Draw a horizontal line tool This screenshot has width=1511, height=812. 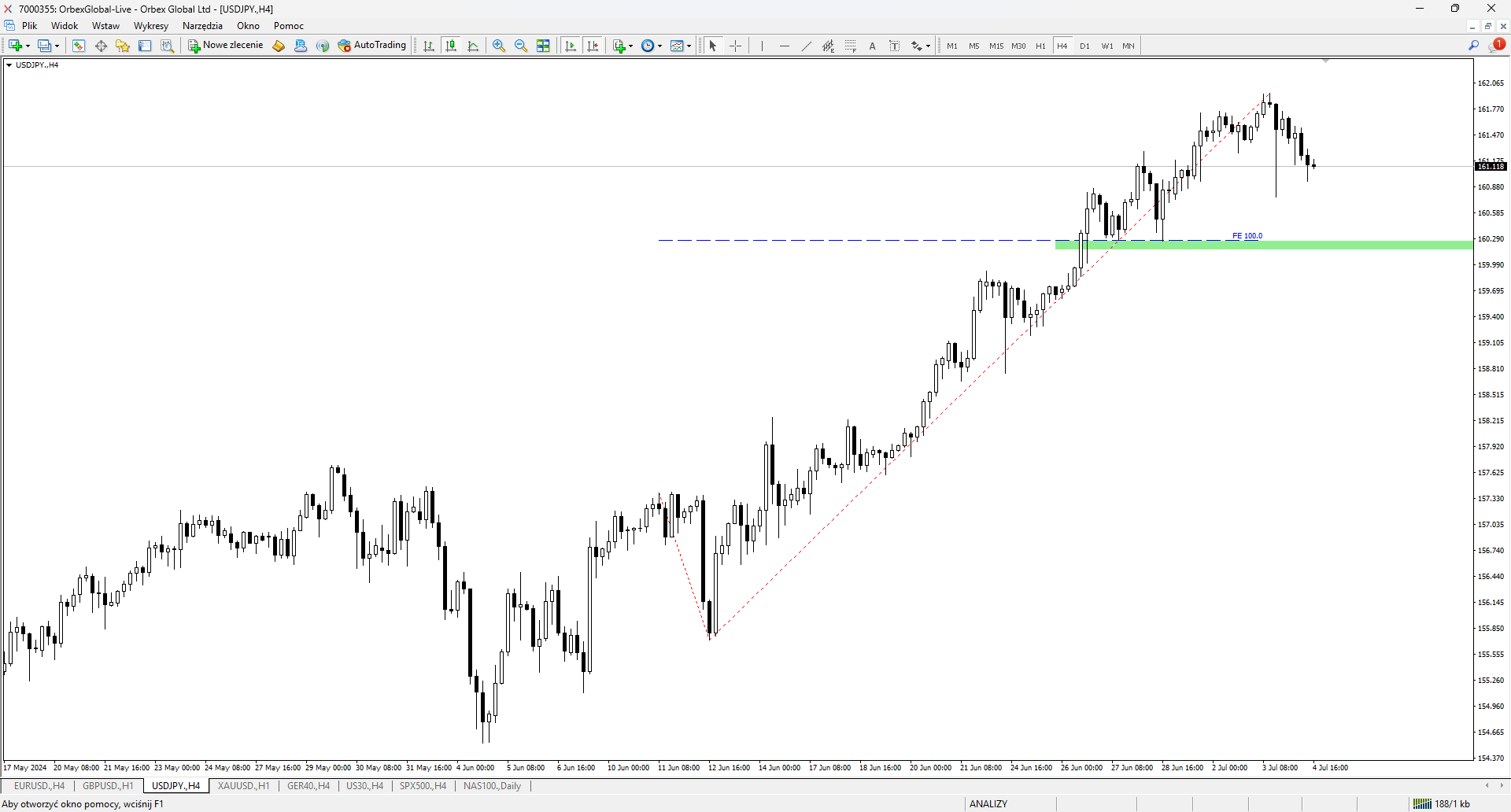(x=785, y=46)
